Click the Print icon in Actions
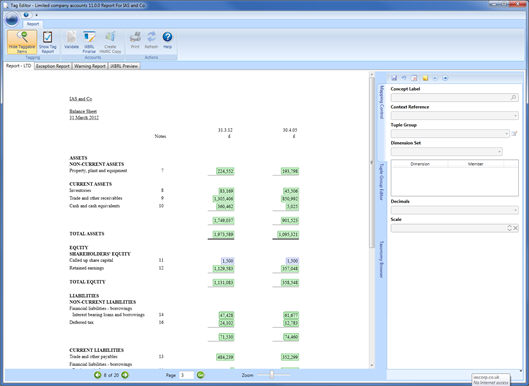This screenshot has height=386, width=529. pyautogui.click(x=135, y=40)
